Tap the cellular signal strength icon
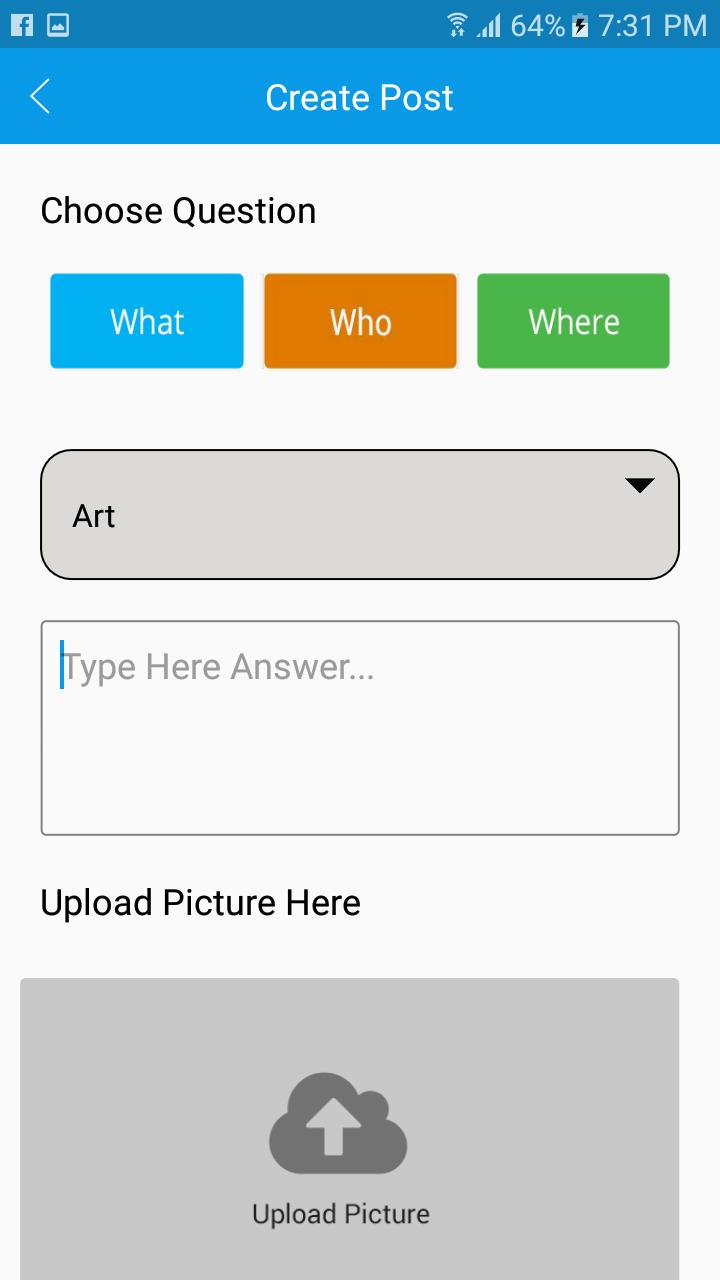The image size is (720, 1280). point(488,25)
